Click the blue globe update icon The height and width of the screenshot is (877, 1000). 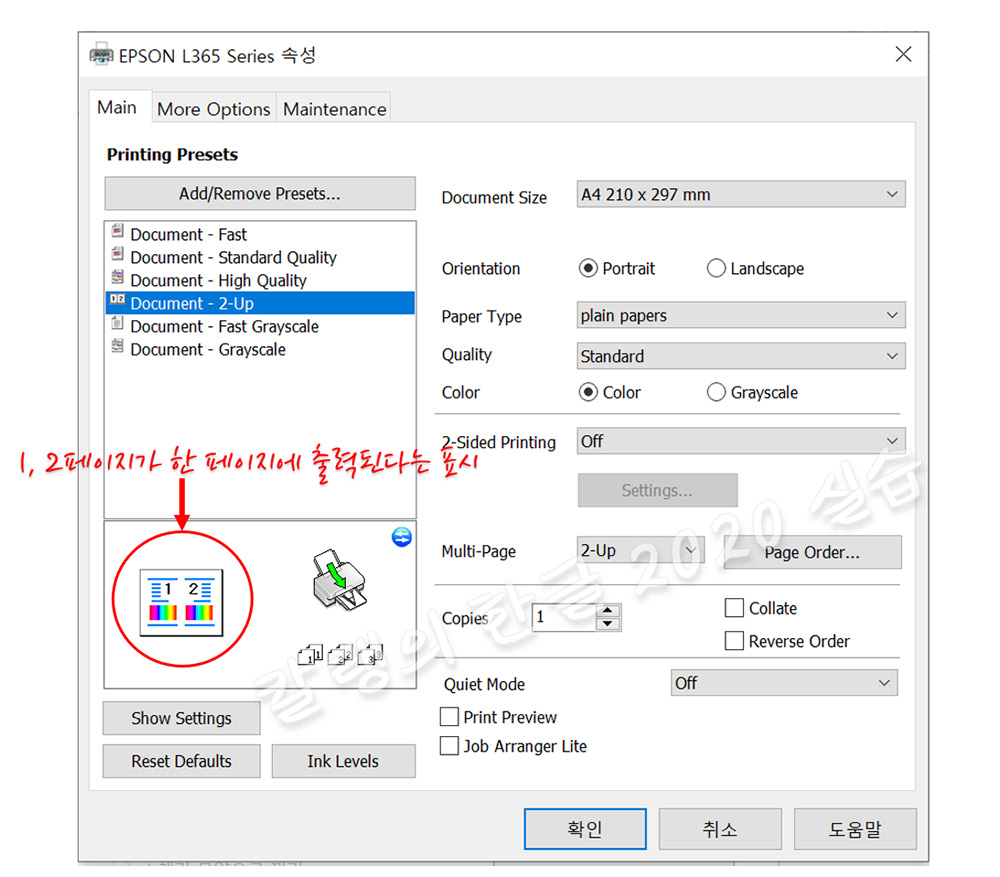[402, 537]
